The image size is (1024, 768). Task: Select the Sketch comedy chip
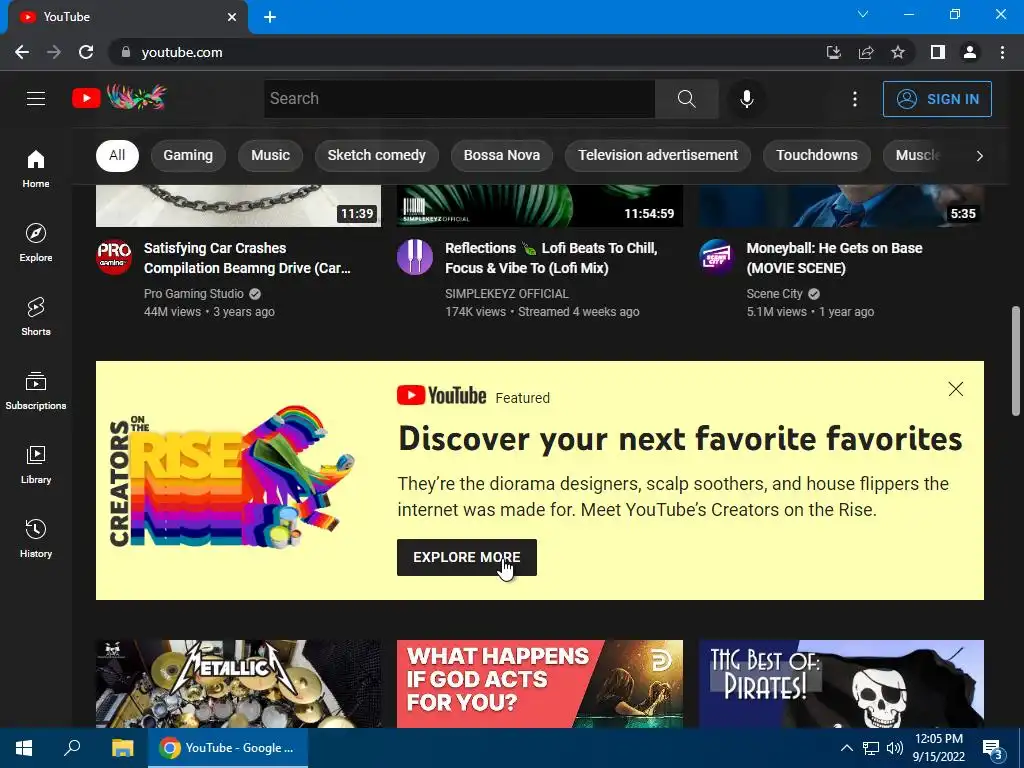(376, 155)
